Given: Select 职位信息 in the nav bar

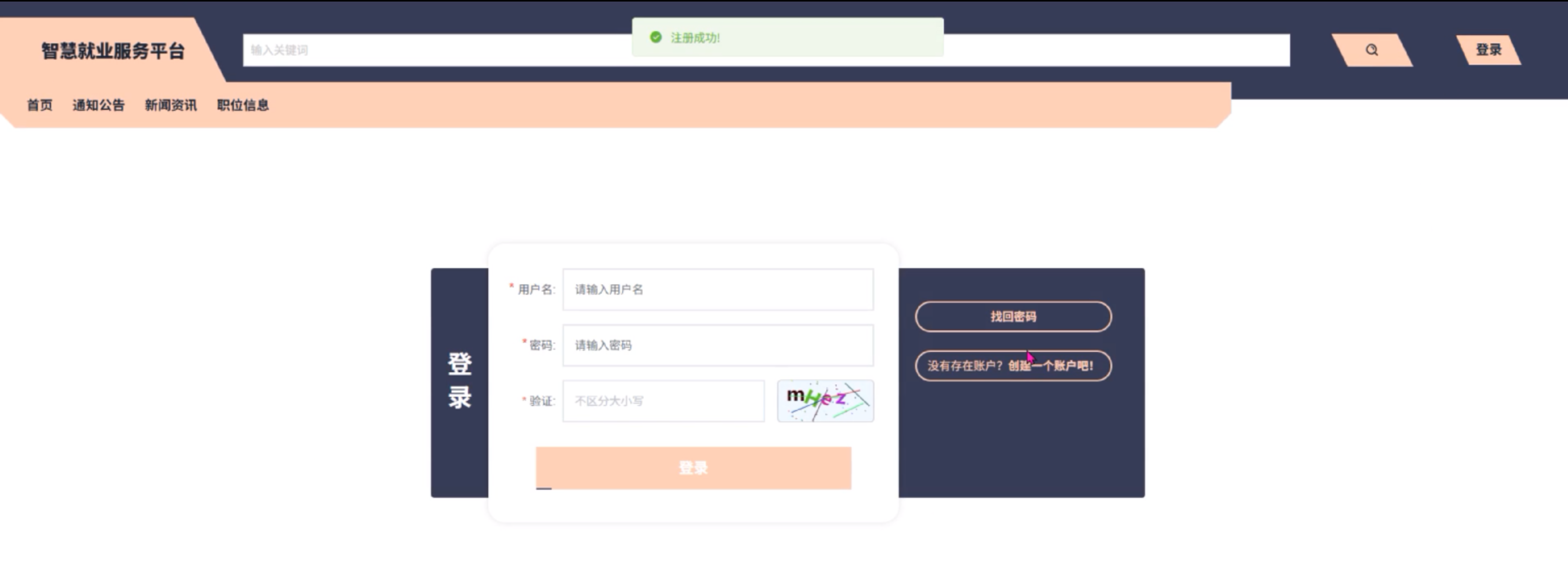Looking at the screenshot, I should [243, 105].
